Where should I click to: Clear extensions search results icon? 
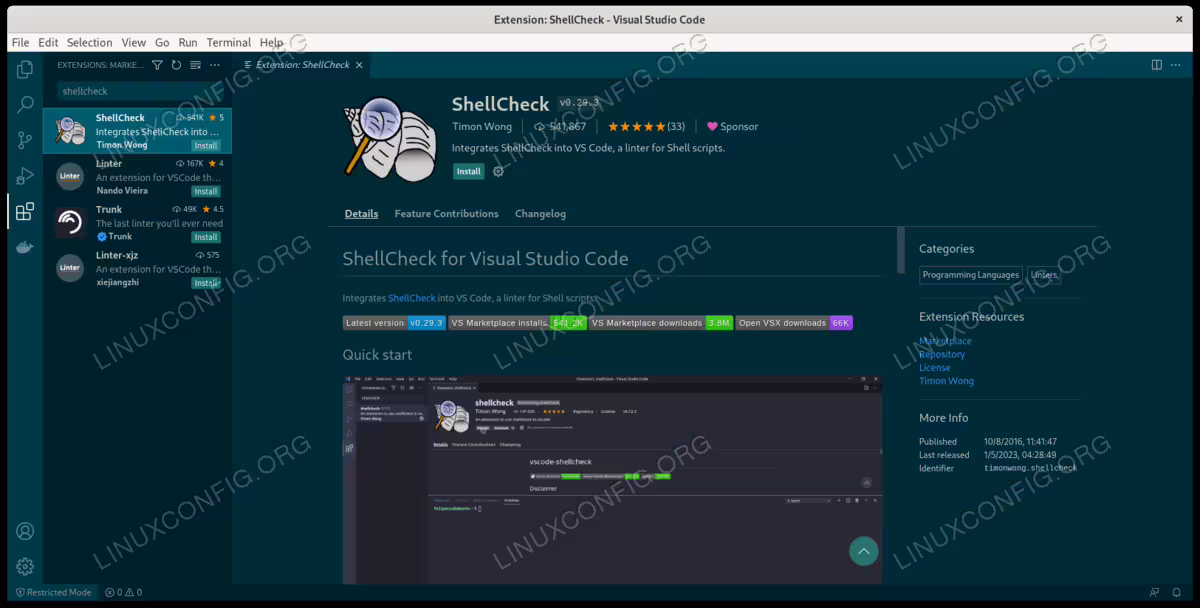[195, 65]
